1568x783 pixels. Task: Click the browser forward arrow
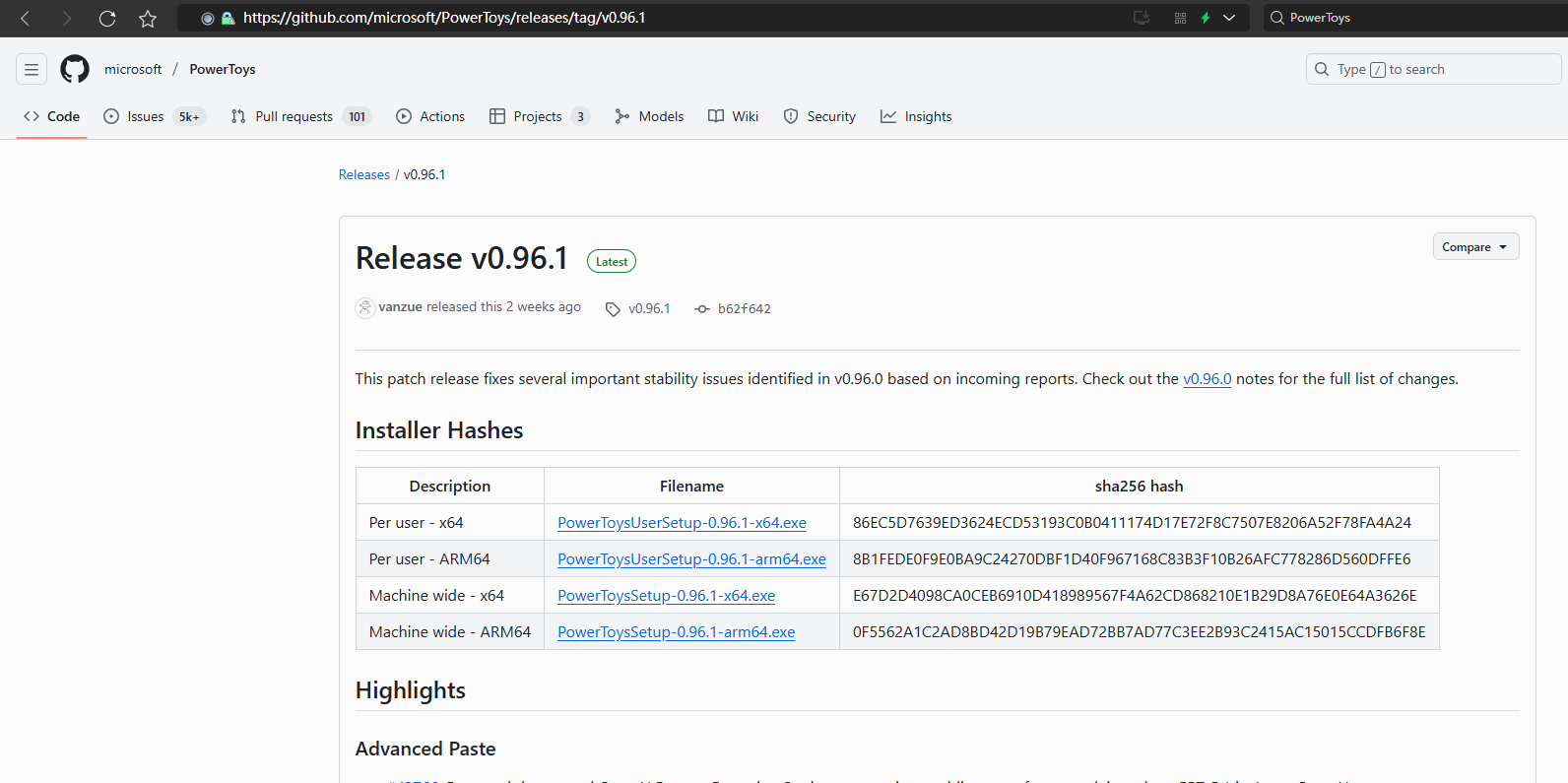pos(66,18)
